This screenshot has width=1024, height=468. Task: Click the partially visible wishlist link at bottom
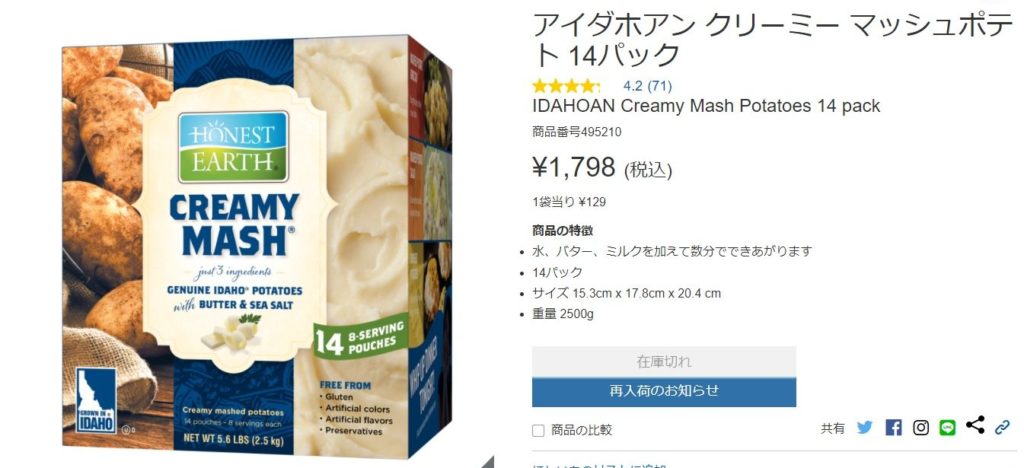point(600,465)
